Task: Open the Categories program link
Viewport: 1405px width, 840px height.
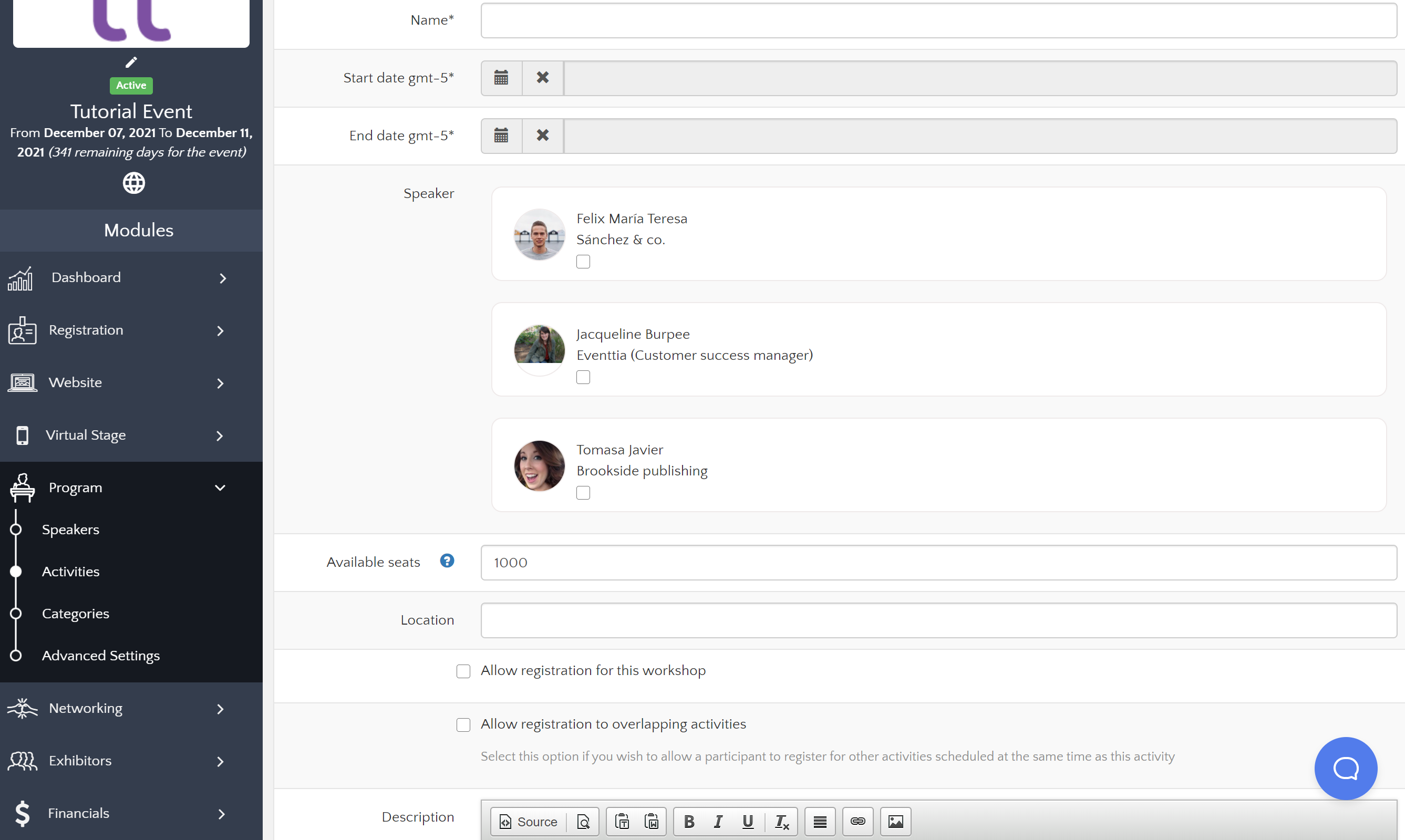Action: [x=75, y=614]
